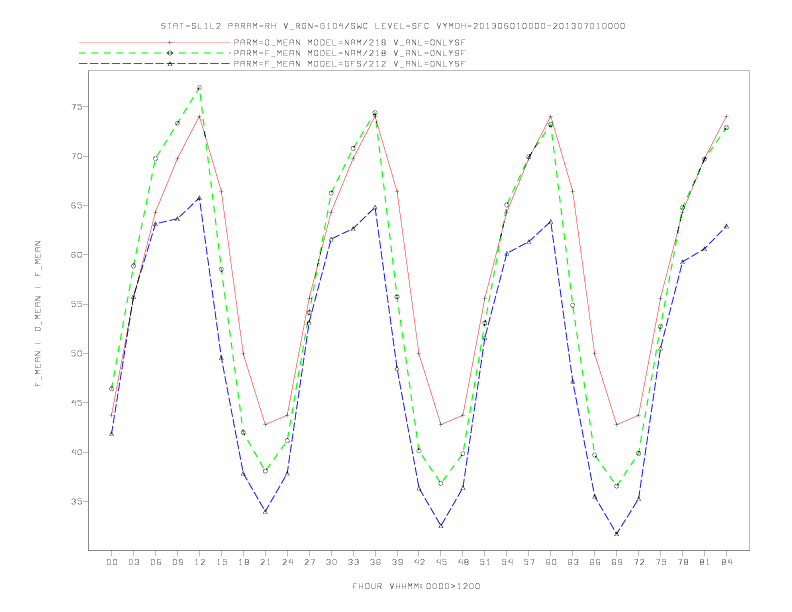Click x-axis tick label 51
The width and height of the screenshot is (792, 612).
point(485,562)
